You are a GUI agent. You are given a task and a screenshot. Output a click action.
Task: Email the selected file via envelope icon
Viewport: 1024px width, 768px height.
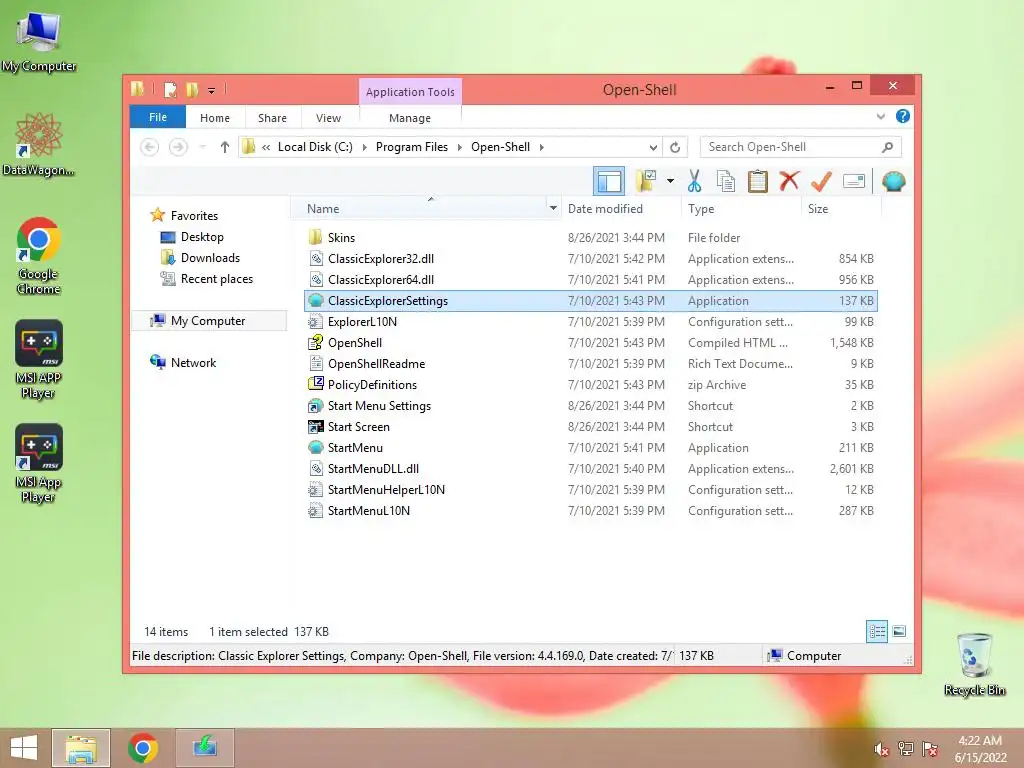[x=854, y=181]
